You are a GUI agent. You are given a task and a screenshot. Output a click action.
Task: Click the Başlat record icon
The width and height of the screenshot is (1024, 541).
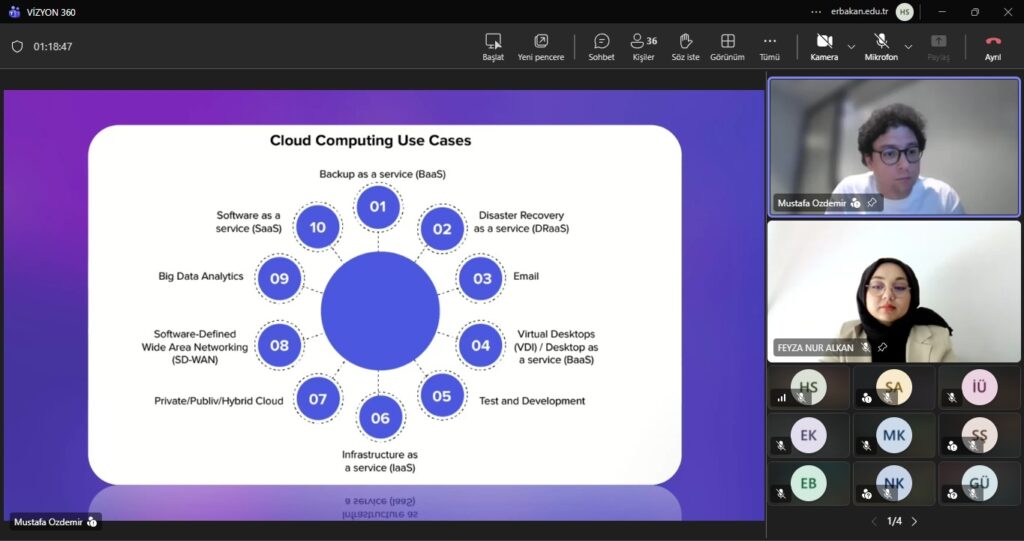pos(493,41)
